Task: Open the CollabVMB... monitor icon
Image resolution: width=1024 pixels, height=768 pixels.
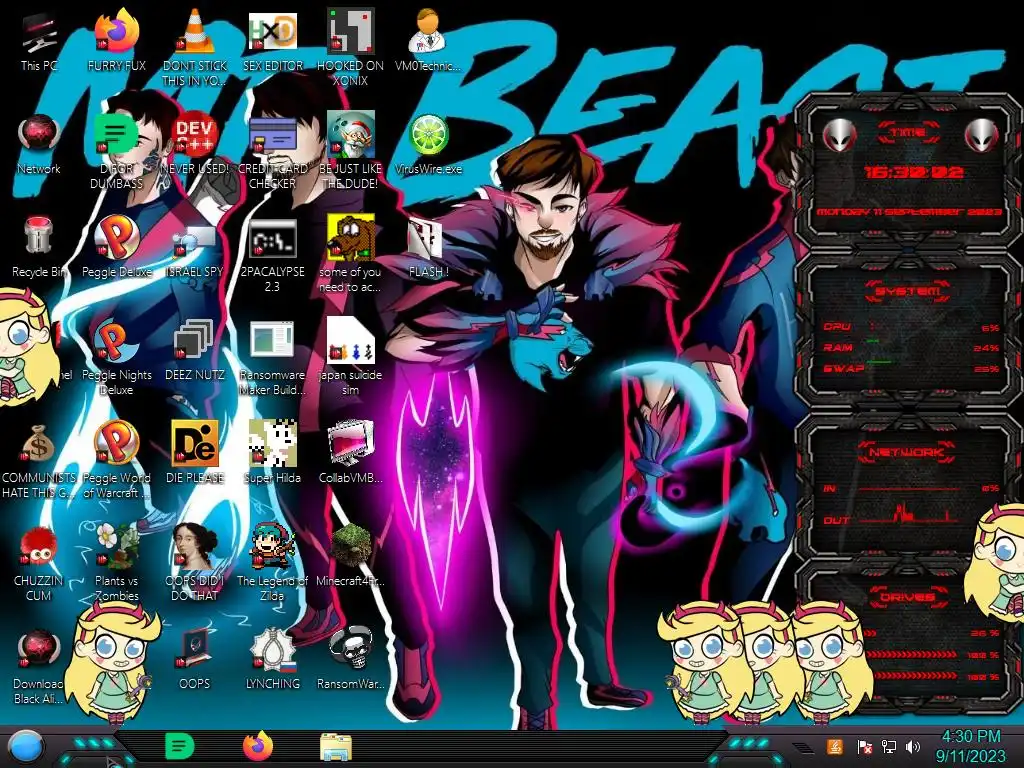Action: pyautogui.click(x=350, y=453)
